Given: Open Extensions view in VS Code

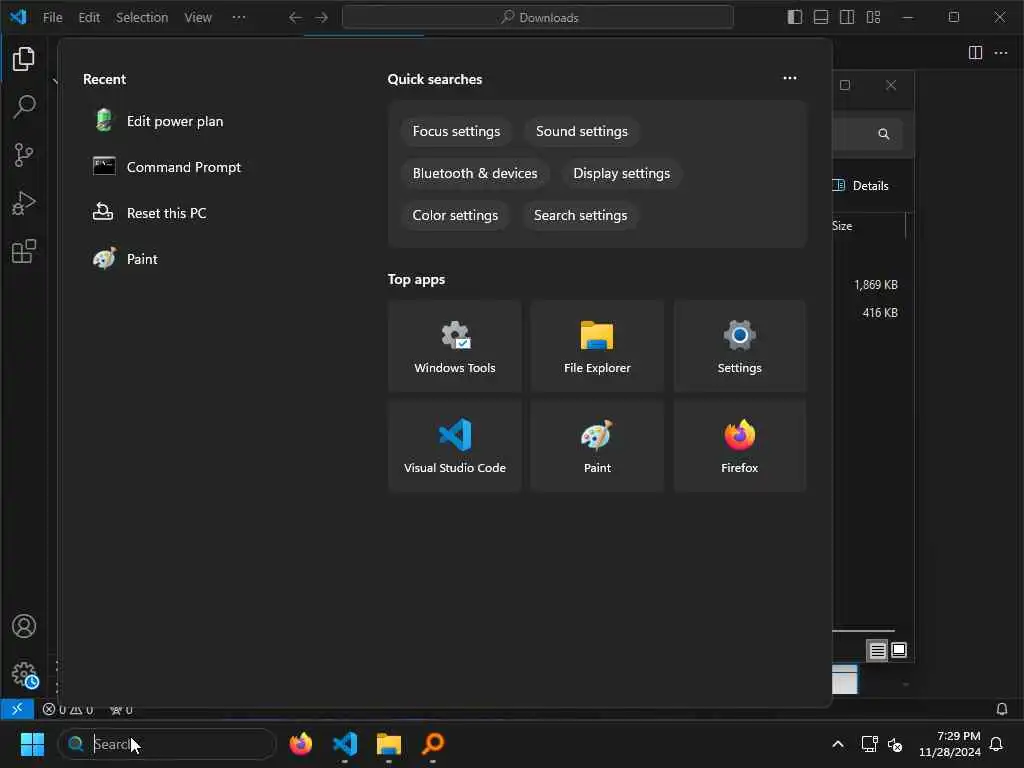Looking at the screenshot, I should pos(24,251).
